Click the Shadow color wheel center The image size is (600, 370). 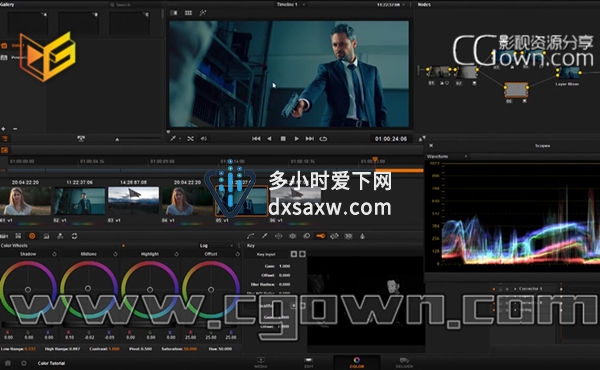[x=28, y=290]
